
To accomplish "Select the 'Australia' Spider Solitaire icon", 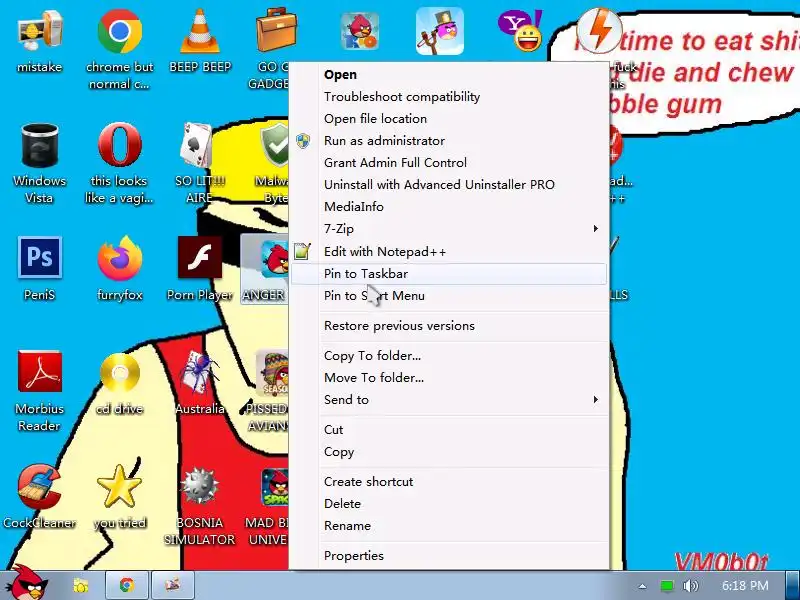I will click(x=199, y=372).
